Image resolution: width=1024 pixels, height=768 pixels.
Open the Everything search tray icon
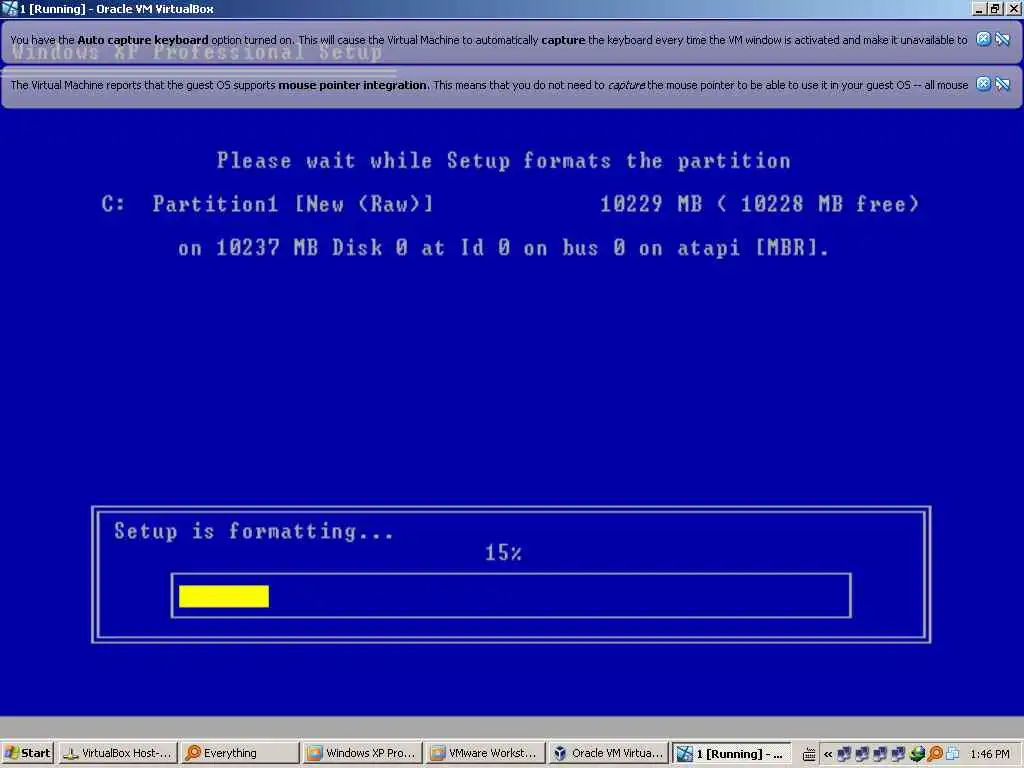pos(935,754)
